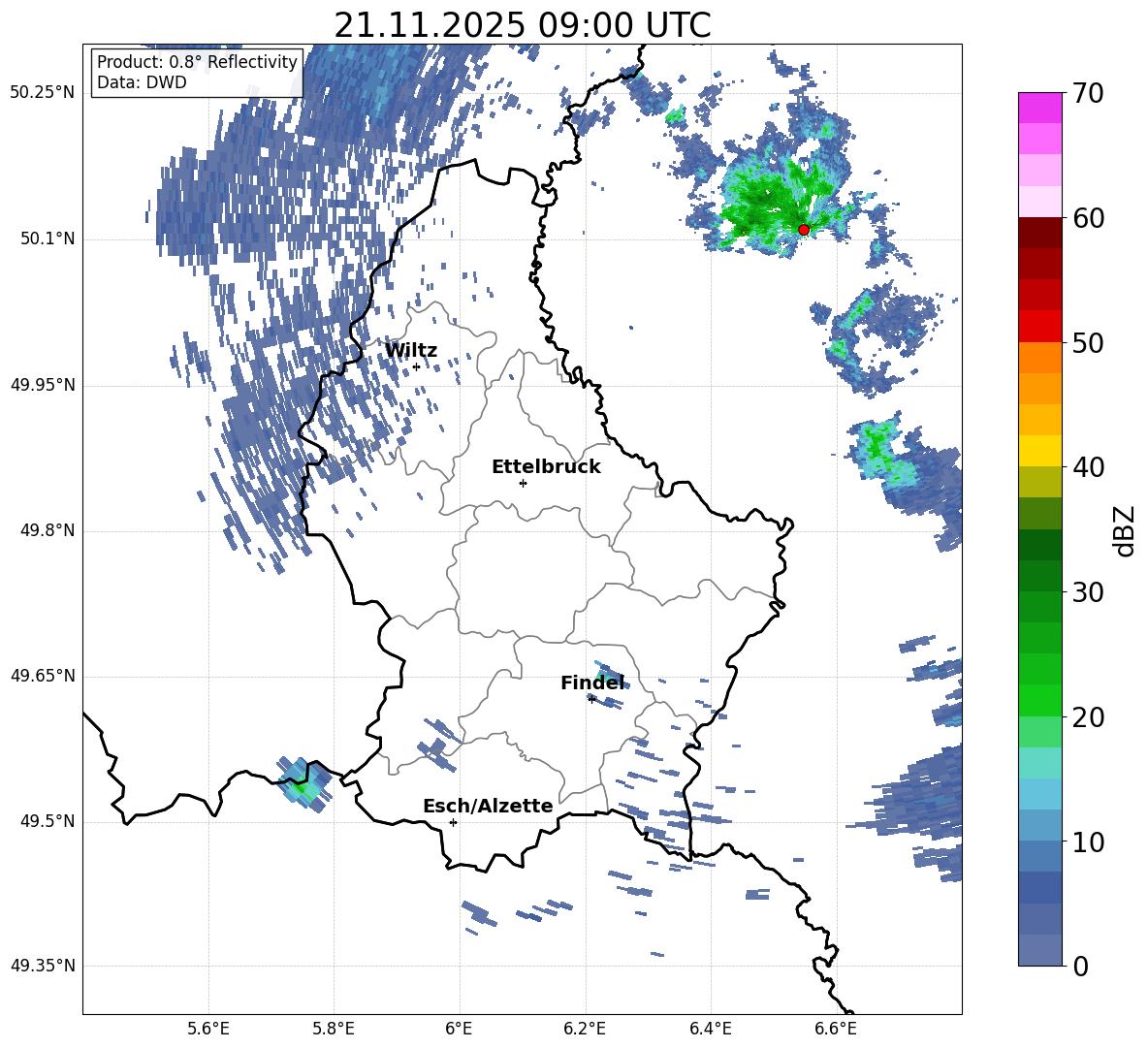Click the 40 tick on colorbar
This screenshot has width=1148, height=1048.
(x=1087, y=467)
